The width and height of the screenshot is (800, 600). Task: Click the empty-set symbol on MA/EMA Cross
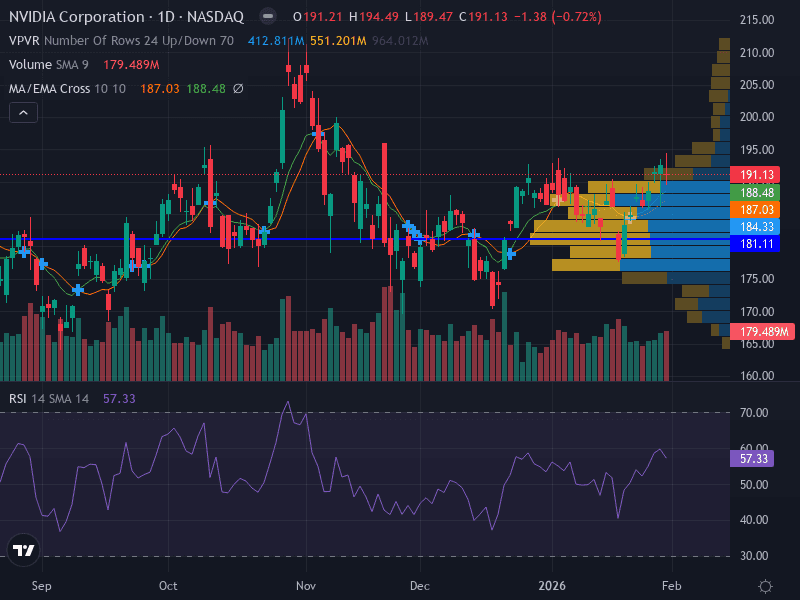(238, 89)
